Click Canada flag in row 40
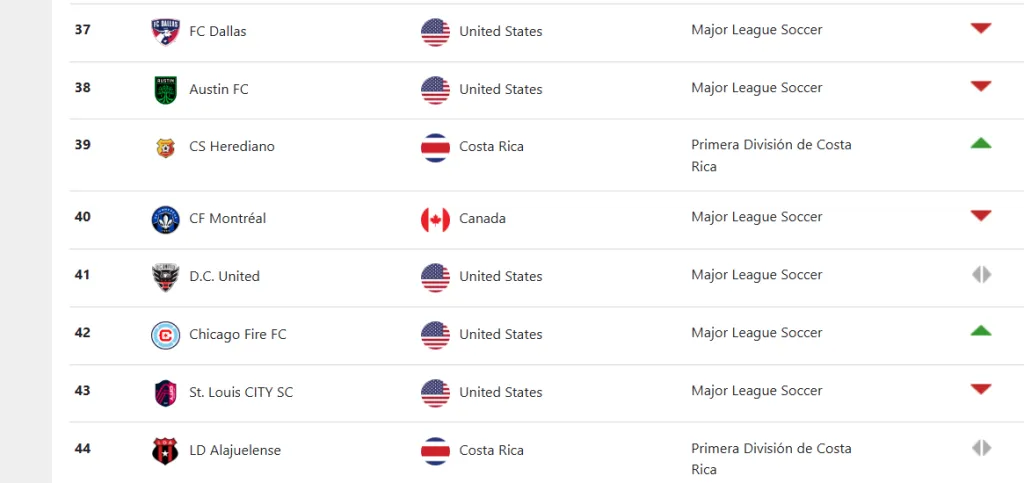This screenshot has height=483, width=1024. pyautogui.click(x=435, y=219)
